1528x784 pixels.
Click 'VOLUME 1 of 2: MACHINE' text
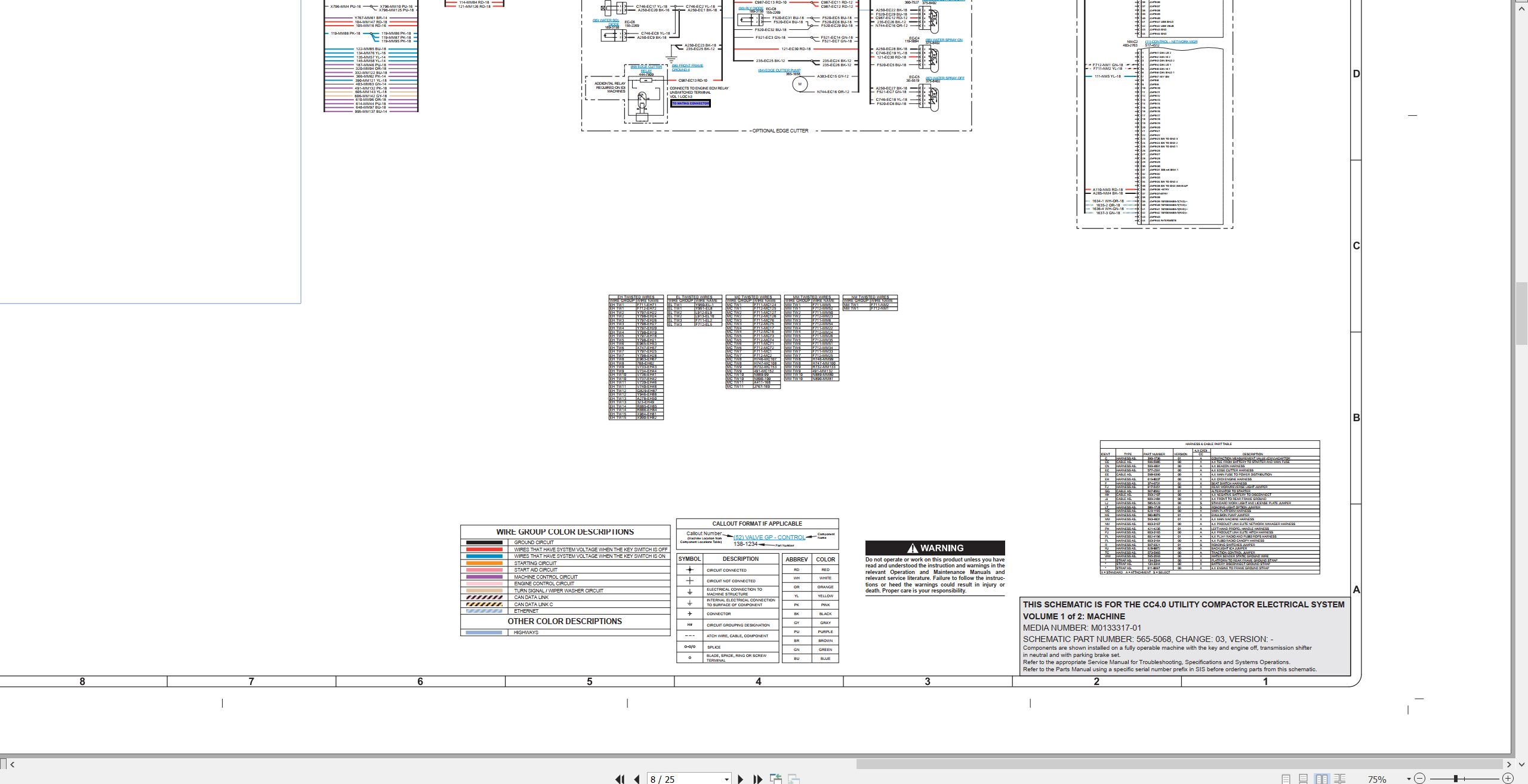coord(1074,616)
